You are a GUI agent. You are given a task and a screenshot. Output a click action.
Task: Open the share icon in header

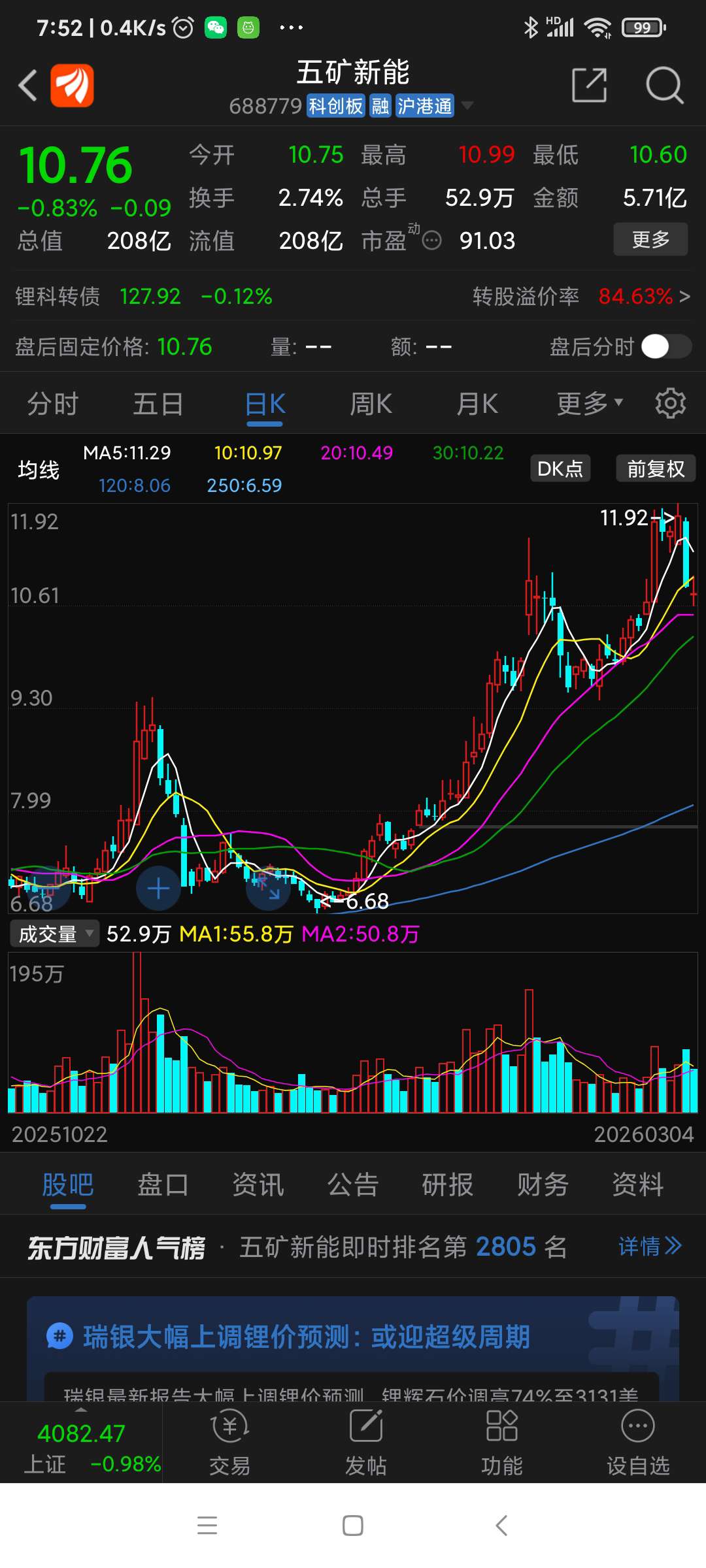589,85
